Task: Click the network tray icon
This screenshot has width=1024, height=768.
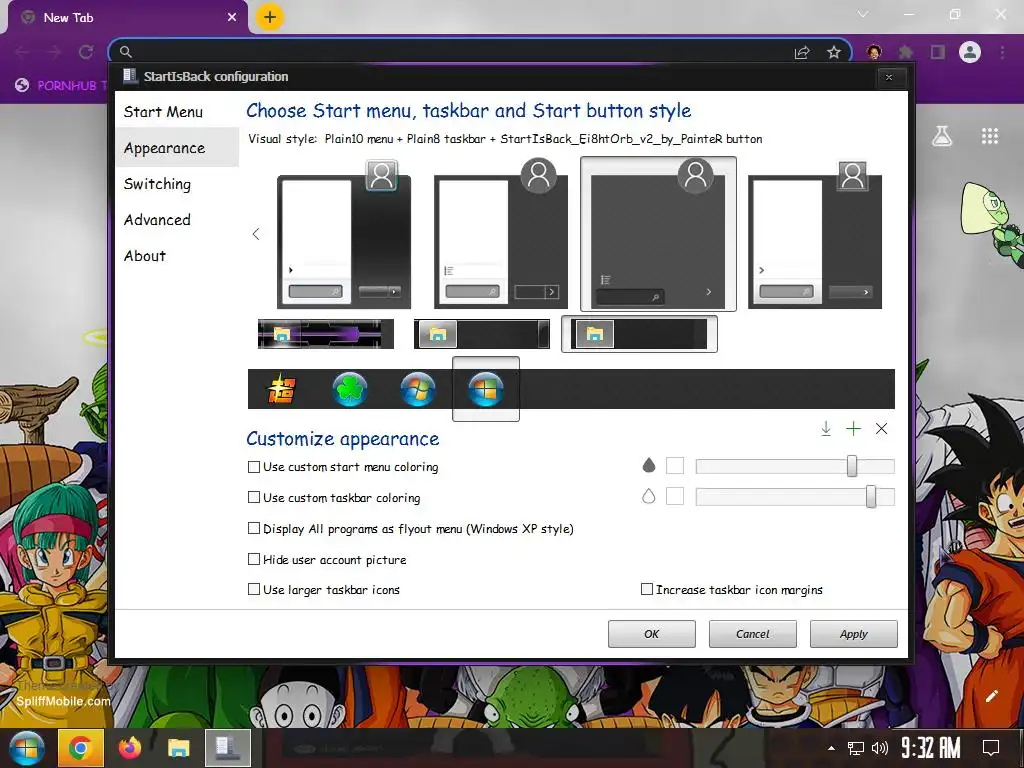Action: [x=856, y=748]
